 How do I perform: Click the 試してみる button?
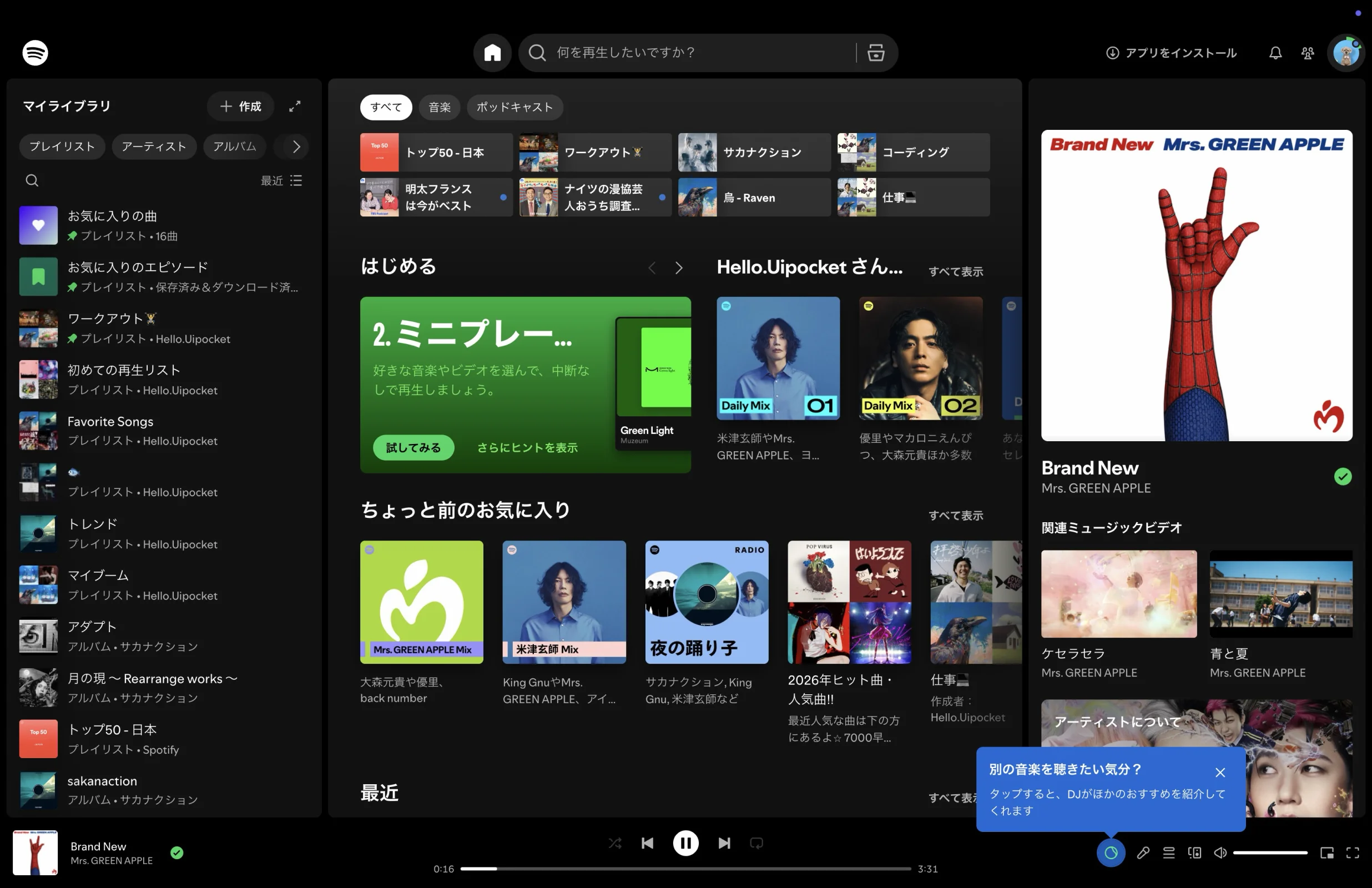click(x=413, y=447)
